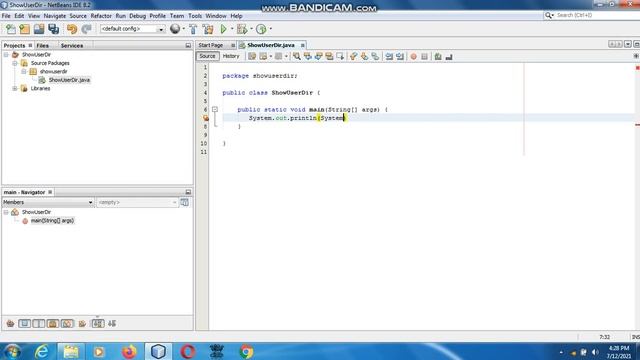Click the Previous Bookmark icon
Image resolution: width=640 pixels, height=360 pixels.
pyautogui.click(x=353, y=57)
